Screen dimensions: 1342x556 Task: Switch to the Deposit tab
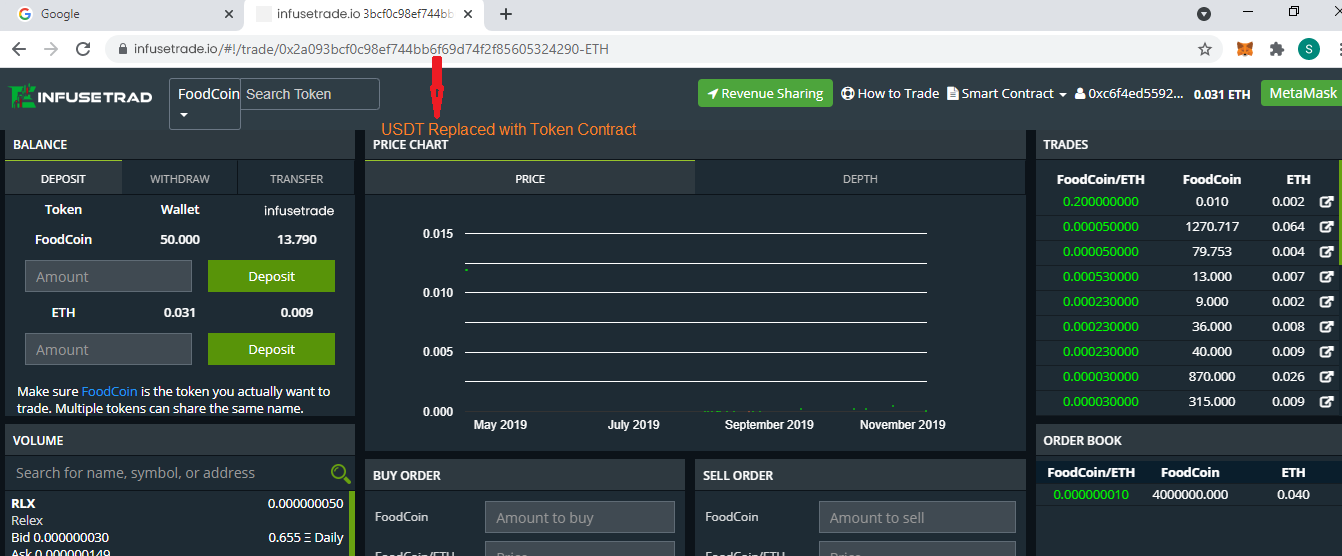coord(63,179)
